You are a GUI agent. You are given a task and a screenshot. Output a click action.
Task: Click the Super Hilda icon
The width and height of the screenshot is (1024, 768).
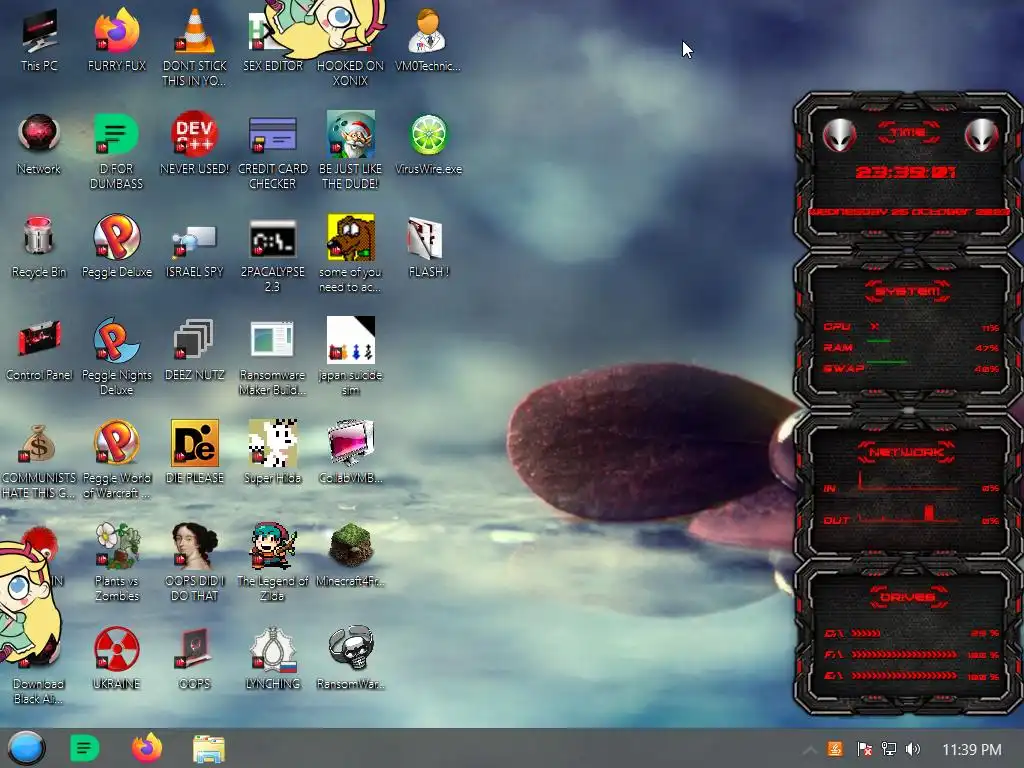tap(272, 443)
